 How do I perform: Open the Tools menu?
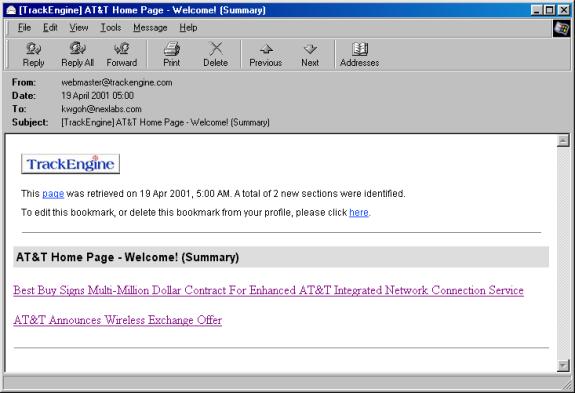(111, 27)
